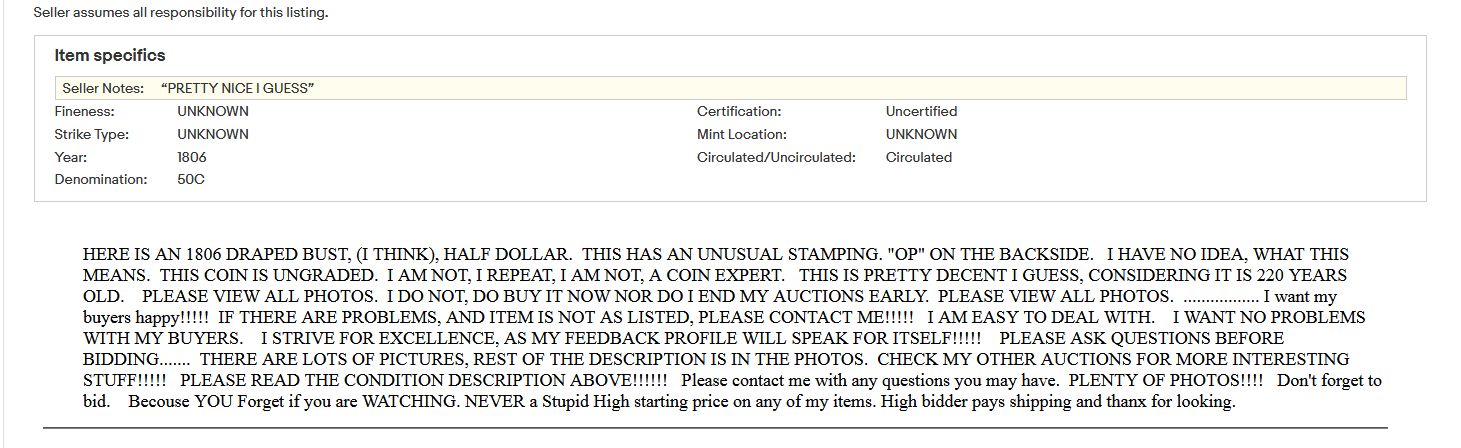1461x448 pixels.
Task: Click the Certification label
Action: [x=739, y=112]
